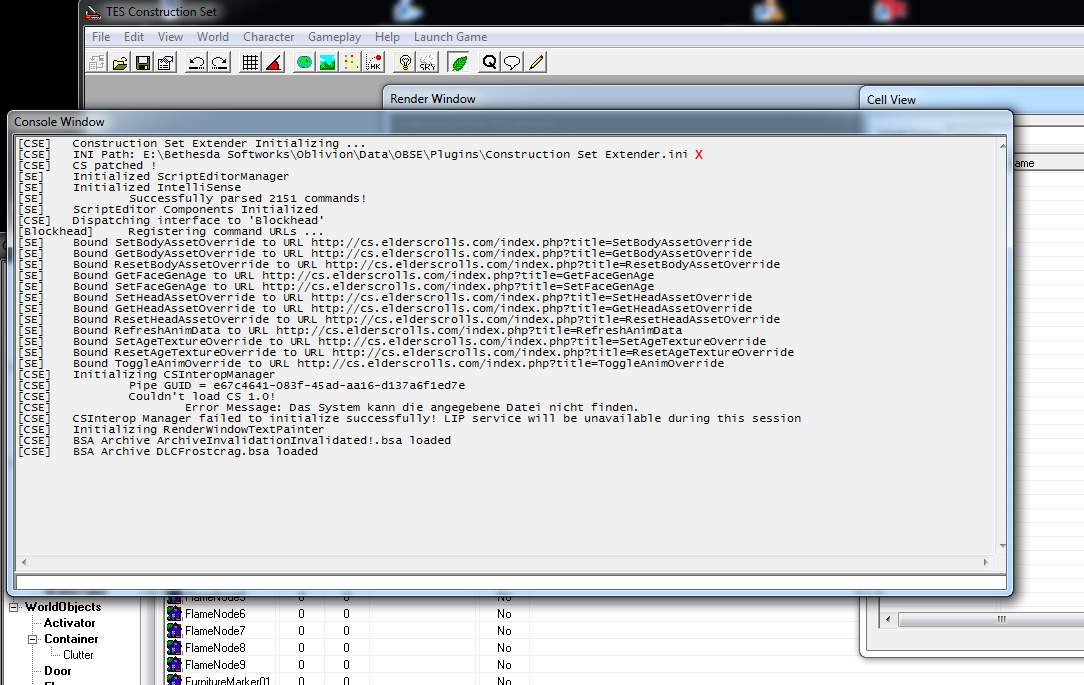The image size is (1084, 685).
Task: Toggle the snap to grid button
Action: tap(250, 63)
